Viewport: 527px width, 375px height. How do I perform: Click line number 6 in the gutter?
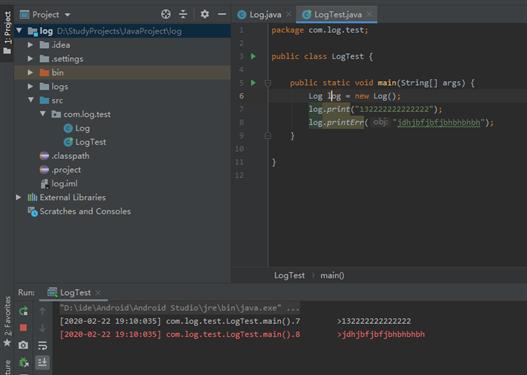(x=241, y=96)
